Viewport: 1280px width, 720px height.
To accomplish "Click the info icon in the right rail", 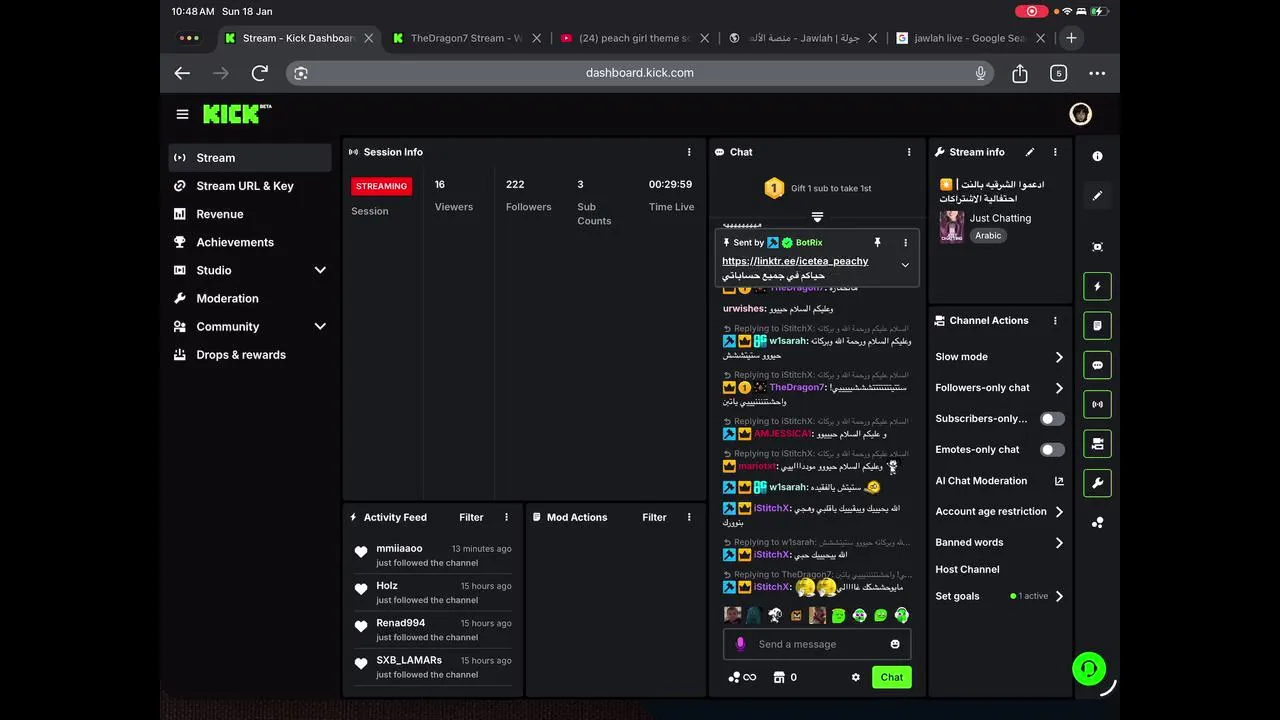I will (1097, 156).
